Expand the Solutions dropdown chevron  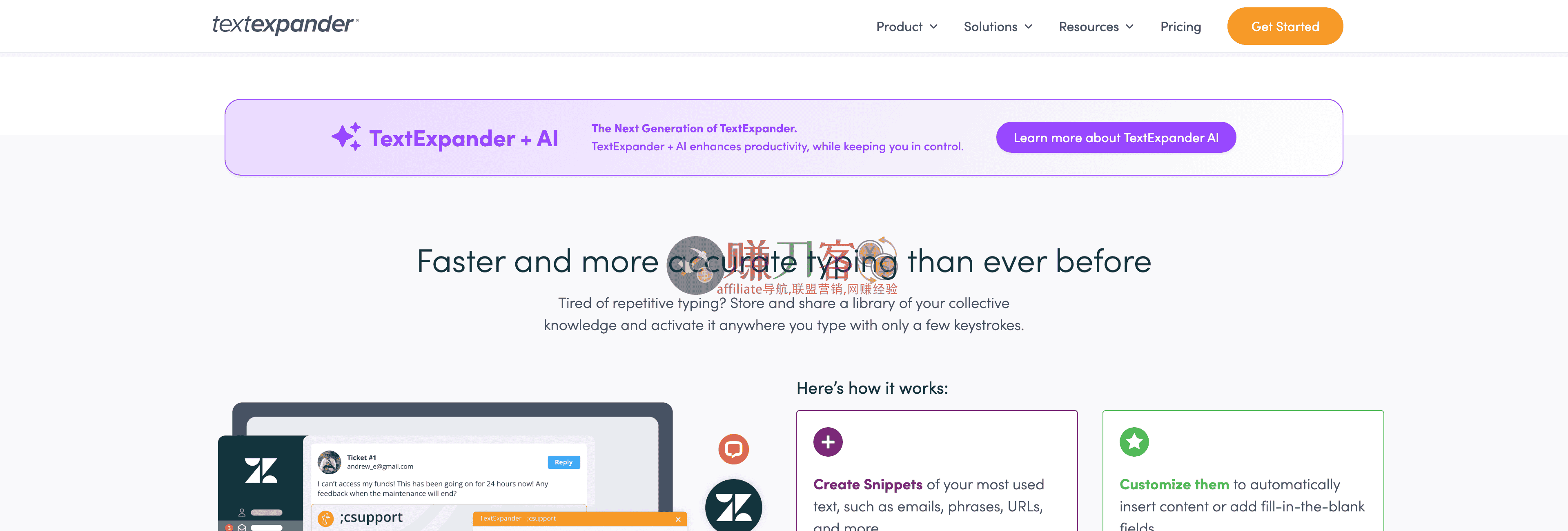click(1029, 27)
